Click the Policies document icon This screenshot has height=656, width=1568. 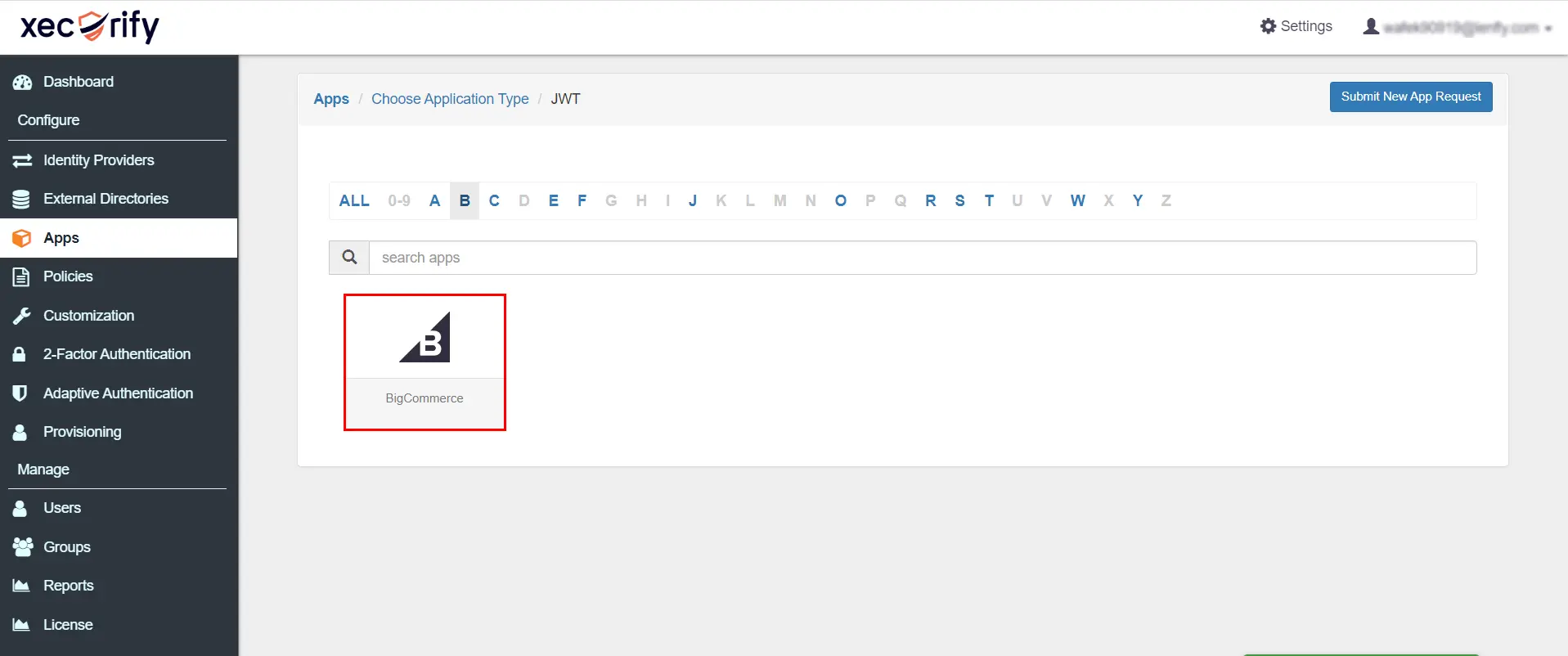[x=21, y=276]
